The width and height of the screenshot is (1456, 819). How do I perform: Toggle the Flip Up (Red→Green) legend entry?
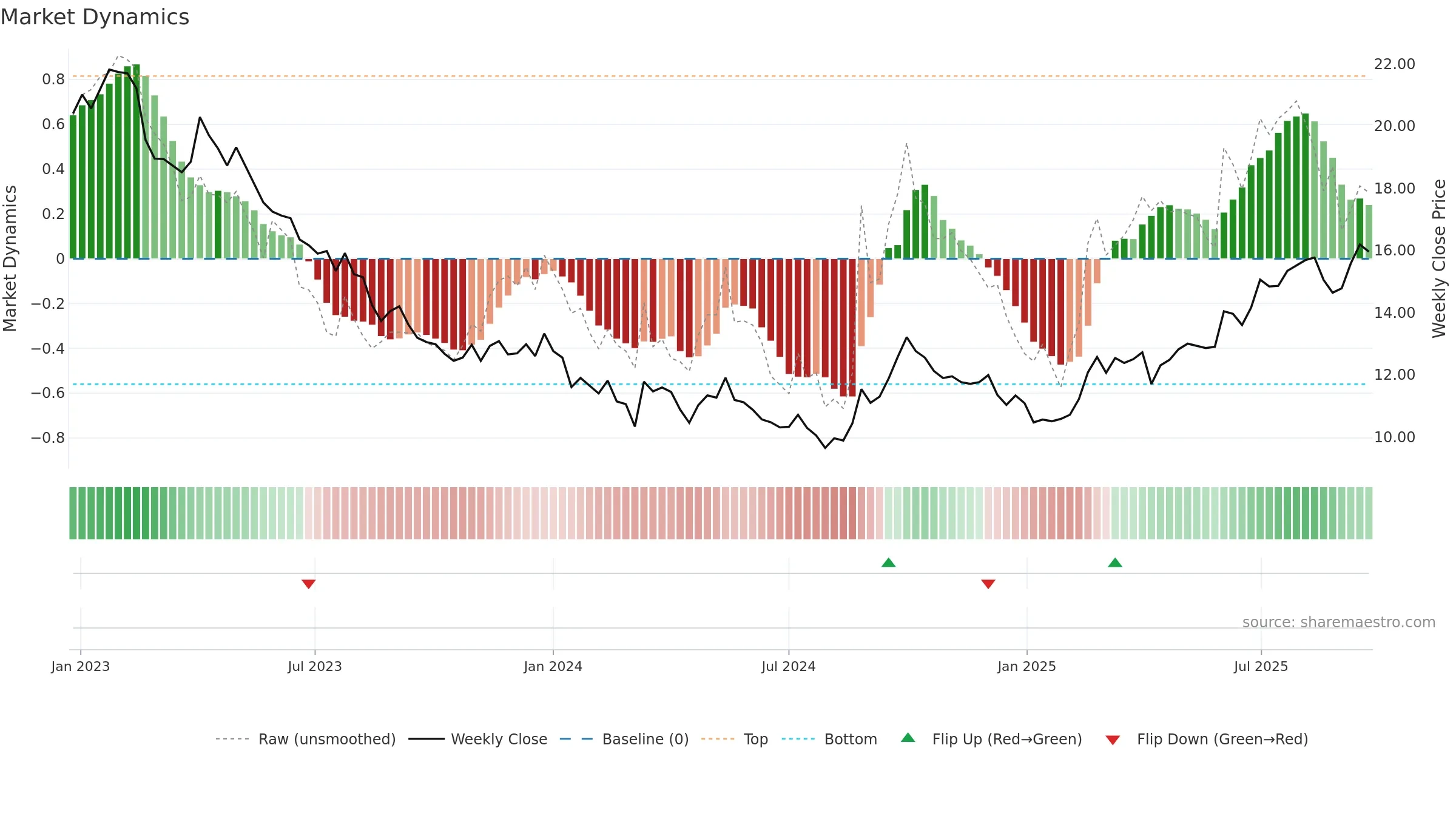pos(991,739)
